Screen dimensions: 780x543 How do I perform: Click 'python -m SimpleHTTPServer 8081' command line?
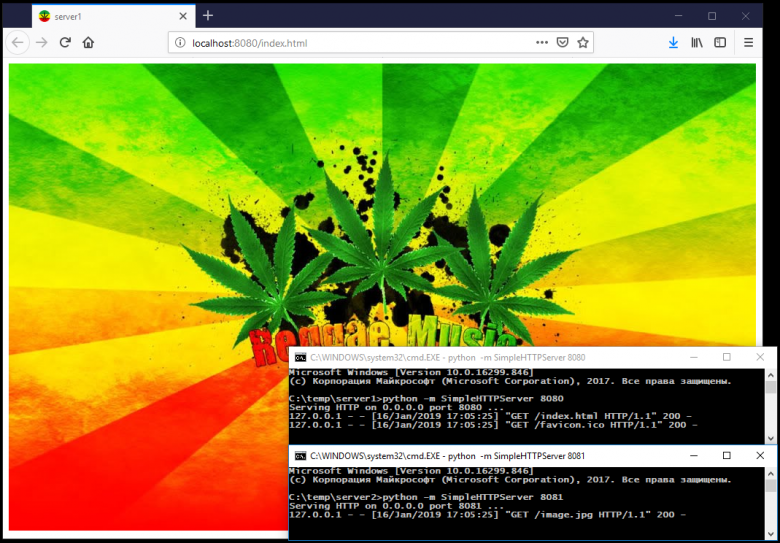pyautogui.click(x=473, y=497)
